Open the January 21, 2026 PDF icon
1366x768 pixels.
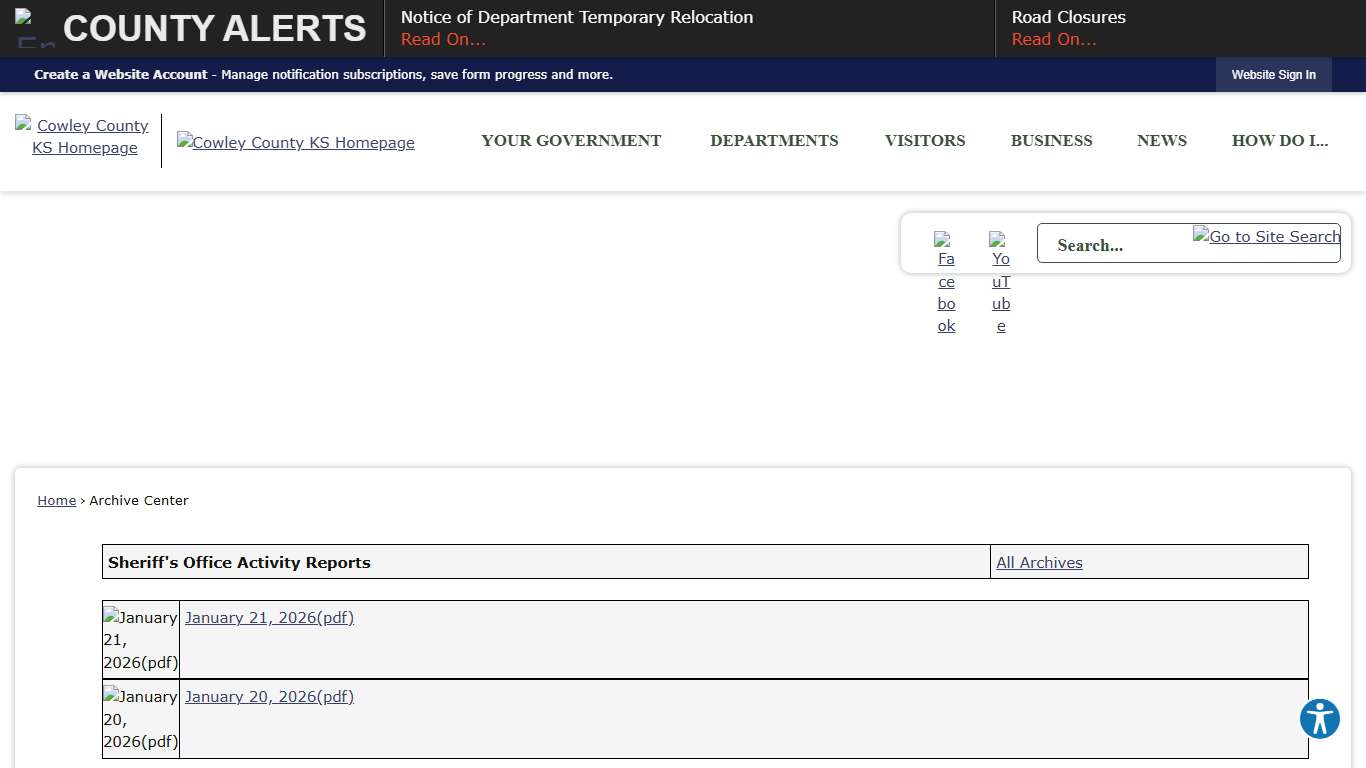(140, 639)
